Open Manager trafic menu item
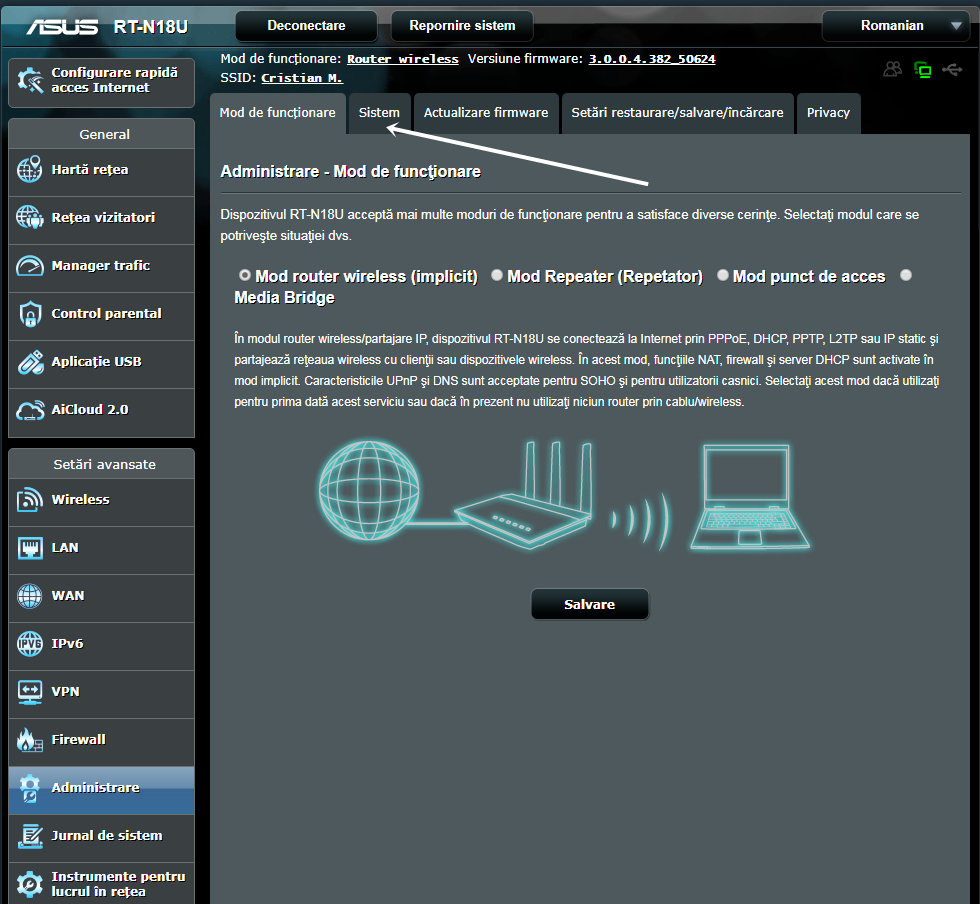 tap(102, 266)
